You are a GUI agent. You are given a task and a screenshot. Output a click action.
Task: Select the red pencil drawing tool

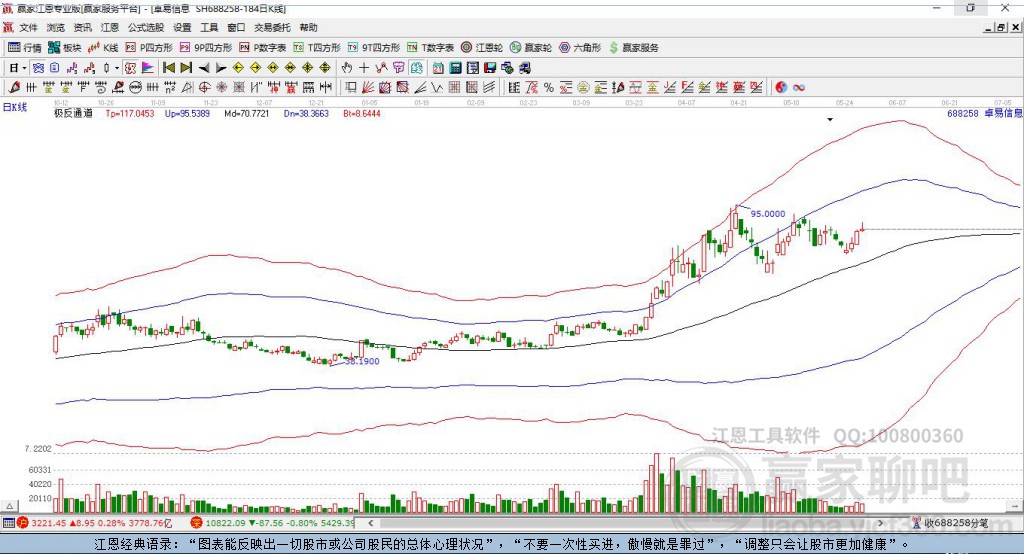pos(14,88)
